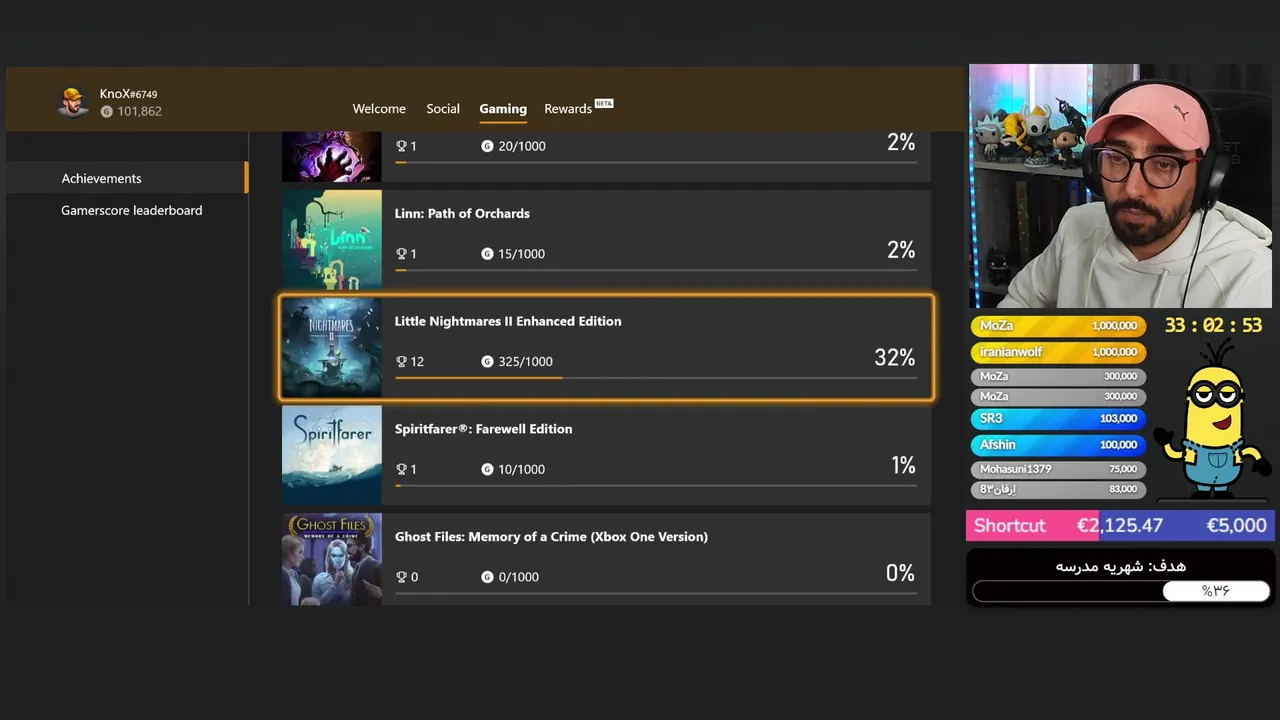
Task: Click the 2% value in Linn row
Action: click(901, 250)
